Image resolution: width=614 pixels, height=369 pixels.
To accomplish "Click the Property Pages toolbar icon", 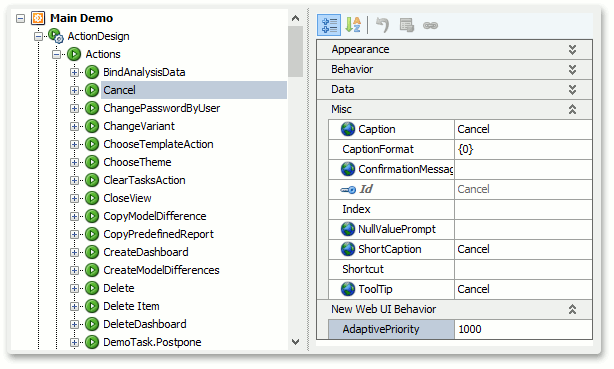I will [x=407, y=25].
